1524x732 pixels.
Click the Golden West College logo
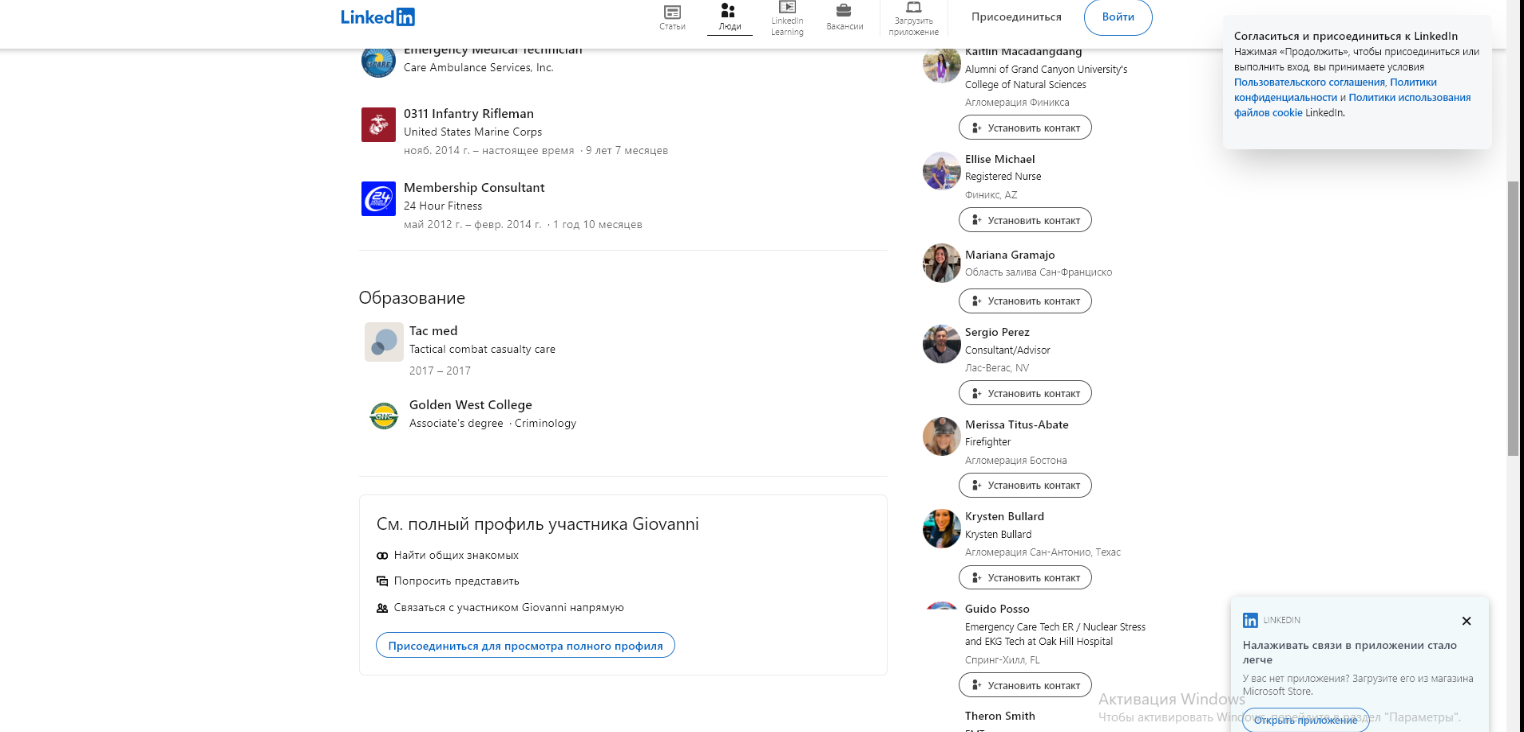tap(384, 415)
